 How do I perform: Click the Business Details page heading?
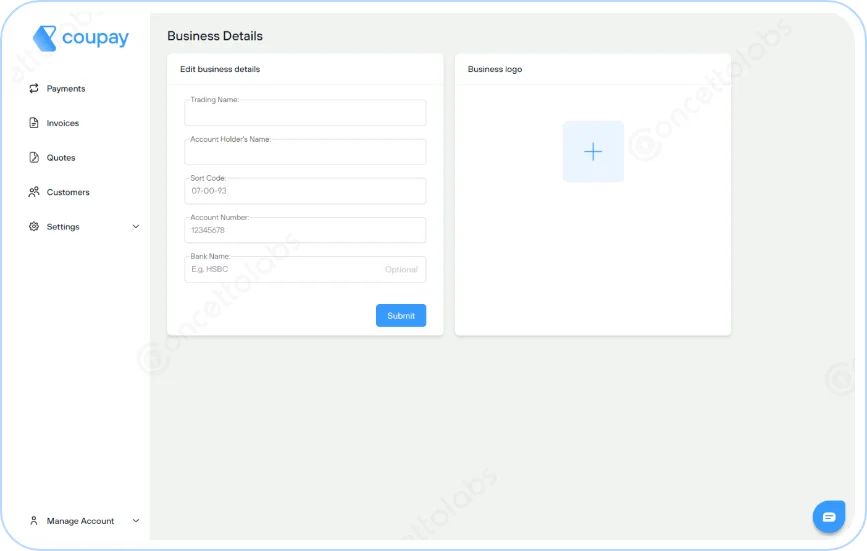pos(215,36)
